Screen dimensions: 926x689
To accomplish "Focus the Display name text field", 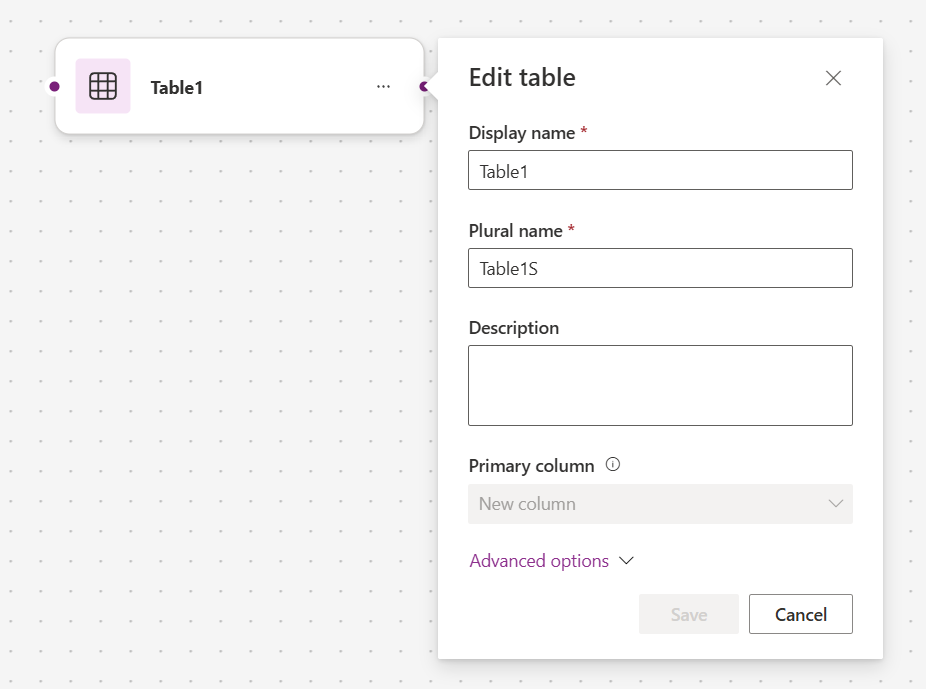I will coord(660,170).
